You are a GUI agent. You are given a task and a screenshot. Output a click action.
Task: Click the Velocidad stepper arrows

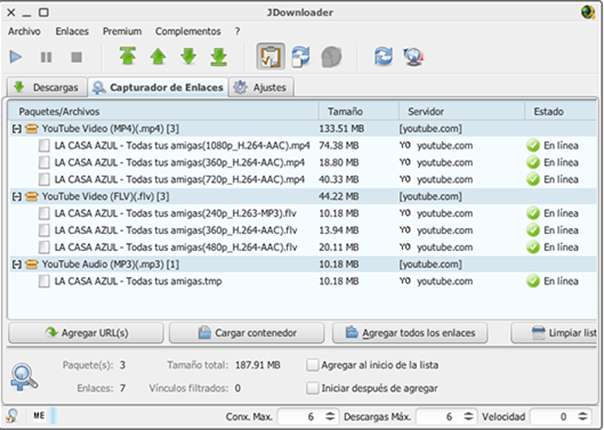[583, 417]
